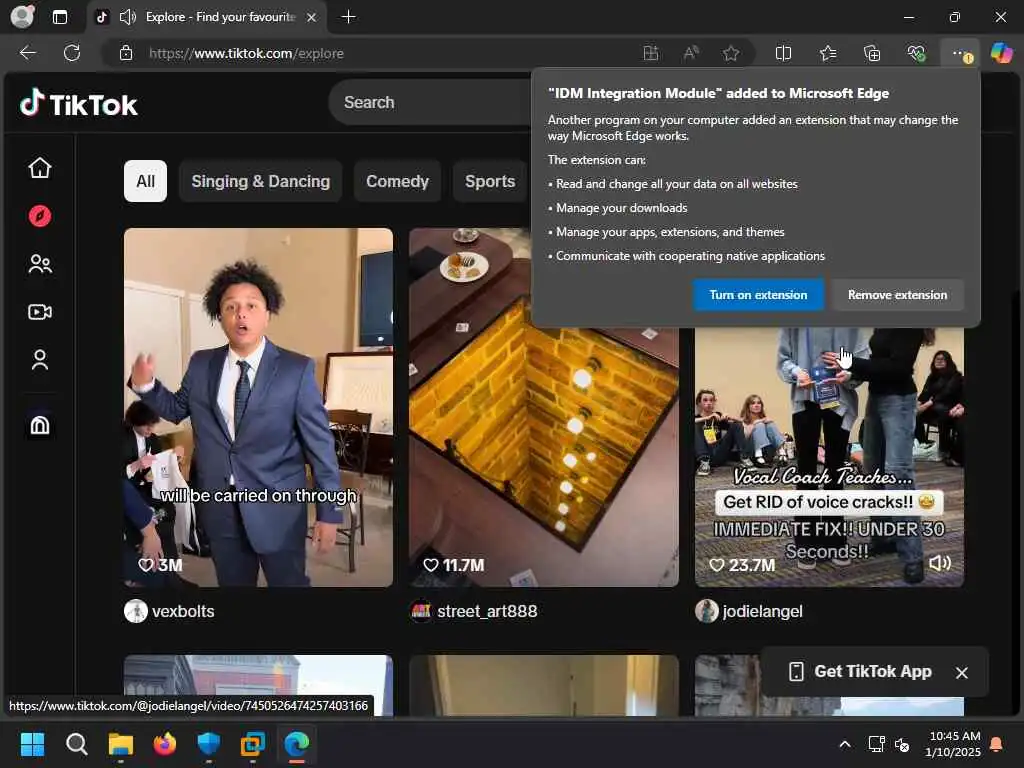The image size is (1024, 768).
Task: Go back with browser back arrow
Action: (27, 53)
